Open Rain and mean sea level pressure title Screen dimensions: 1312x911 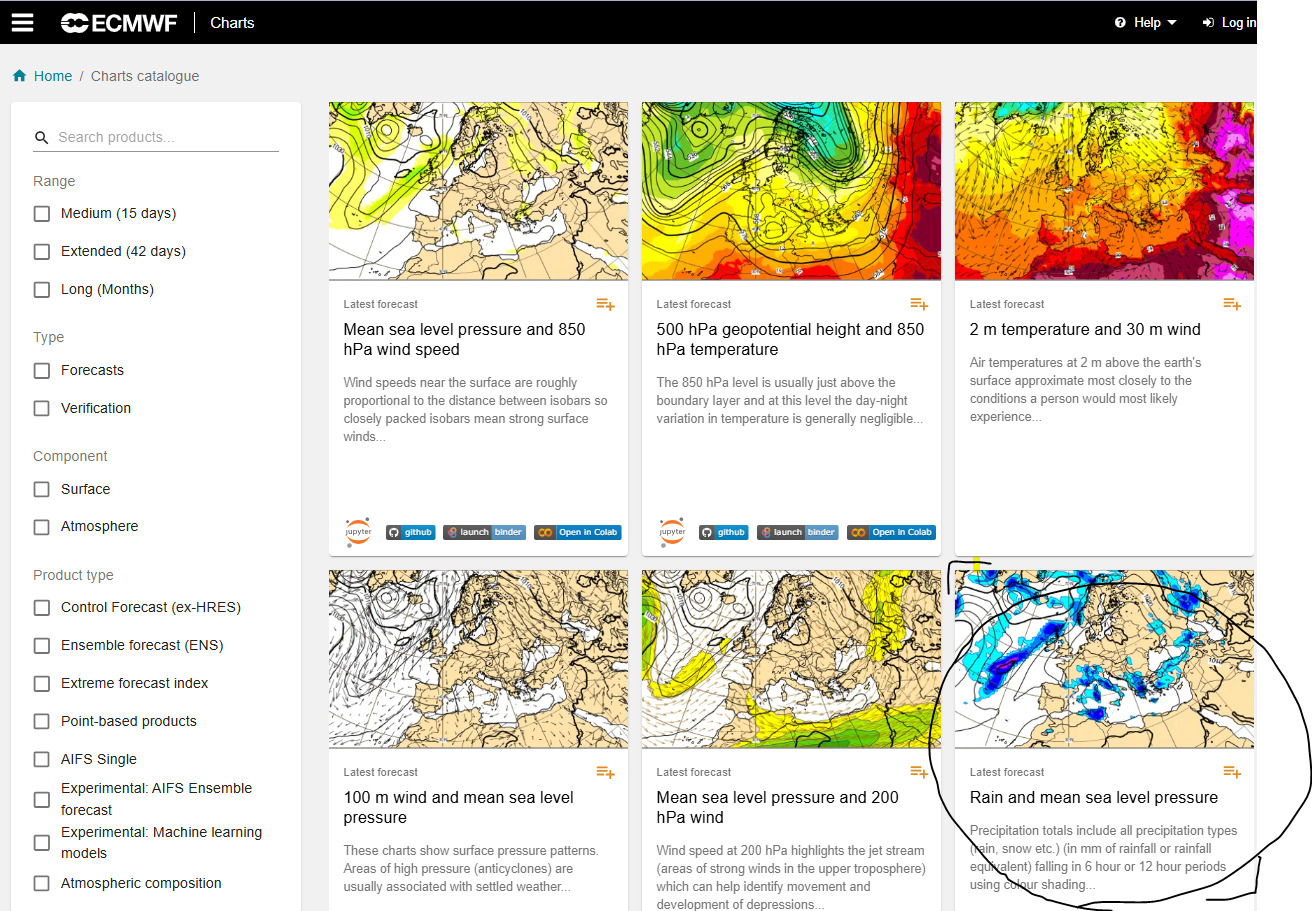[x=1094, y=797]
